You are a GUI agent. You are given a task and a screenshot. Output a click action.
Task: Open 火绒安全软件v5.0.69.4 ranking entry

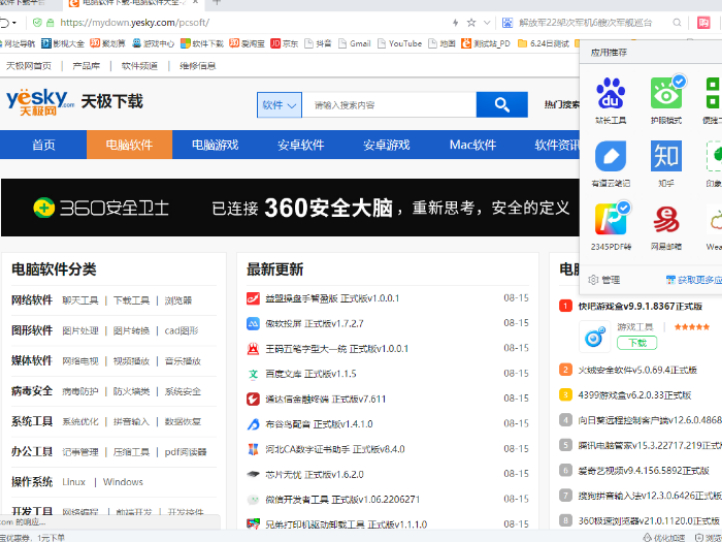[x=637, y=370]
